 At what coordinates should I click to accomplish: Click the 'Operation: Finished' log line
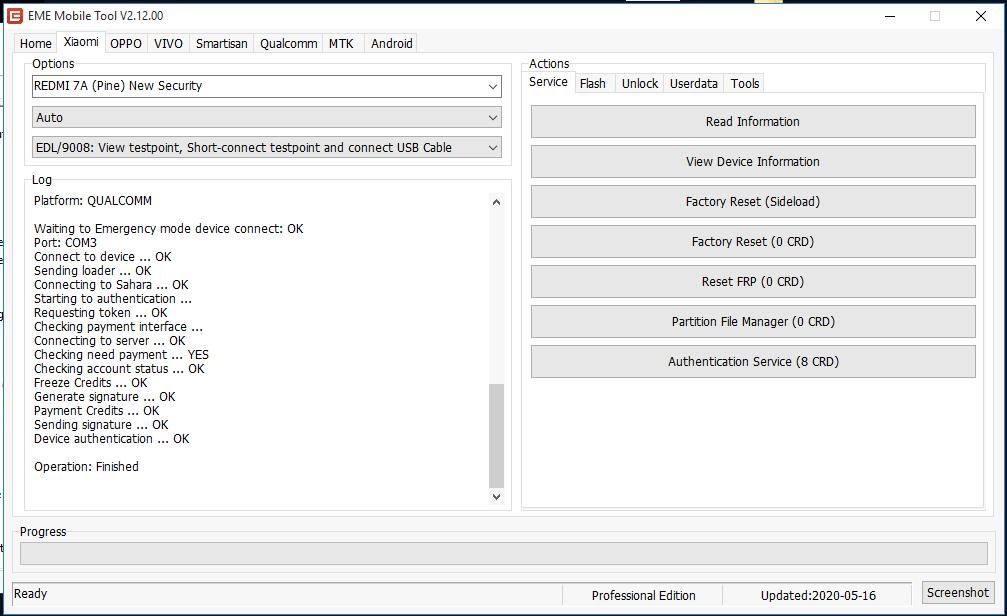[x=86, y=467]
